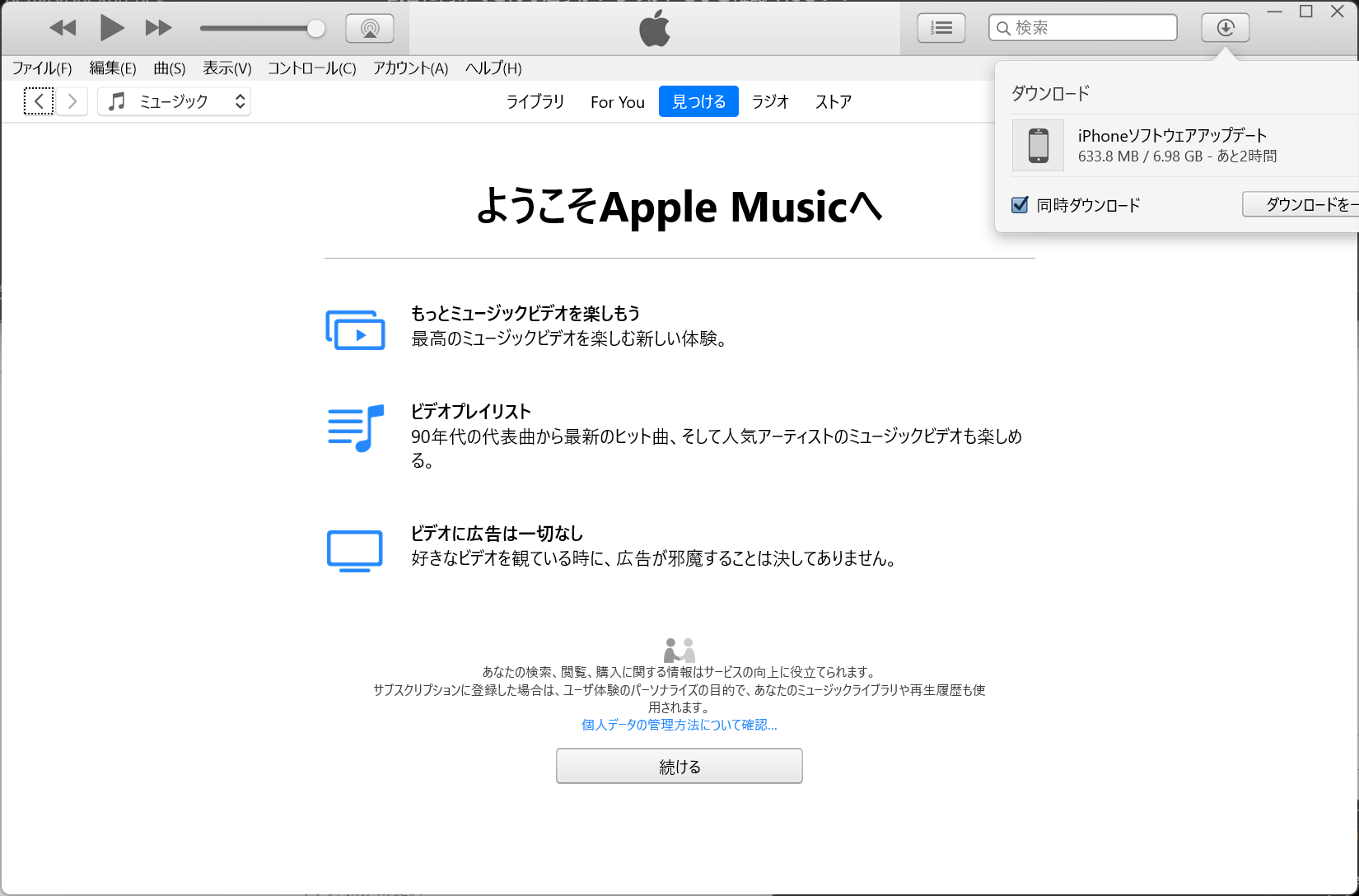1359x896 pixels.
Task: Open the ファイル(F) menu
Action: tap(41, 68)
